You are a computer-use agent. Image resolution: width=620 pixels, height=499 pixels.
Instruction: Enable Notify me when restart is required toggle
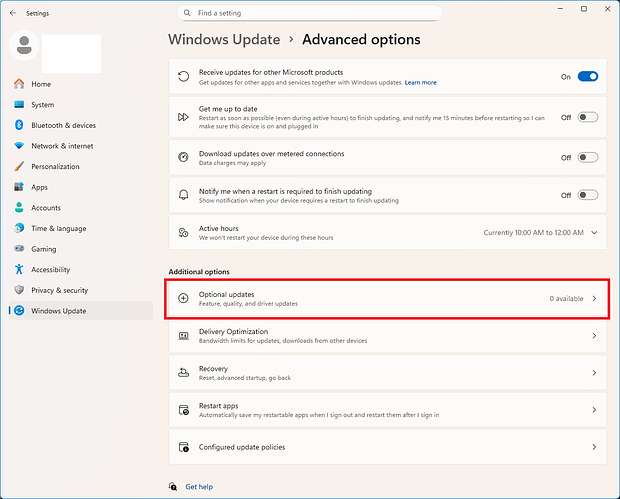(588, 195)
